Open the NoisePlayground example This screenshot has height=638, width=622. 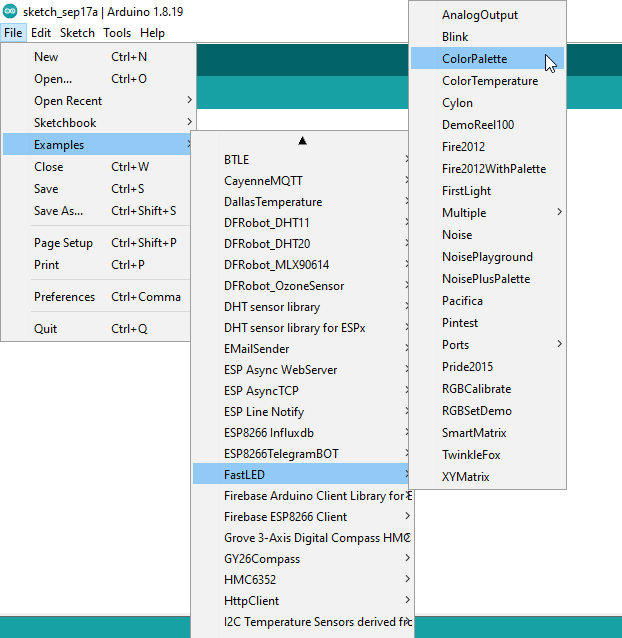pyautogui.click(x=487, y=256)
